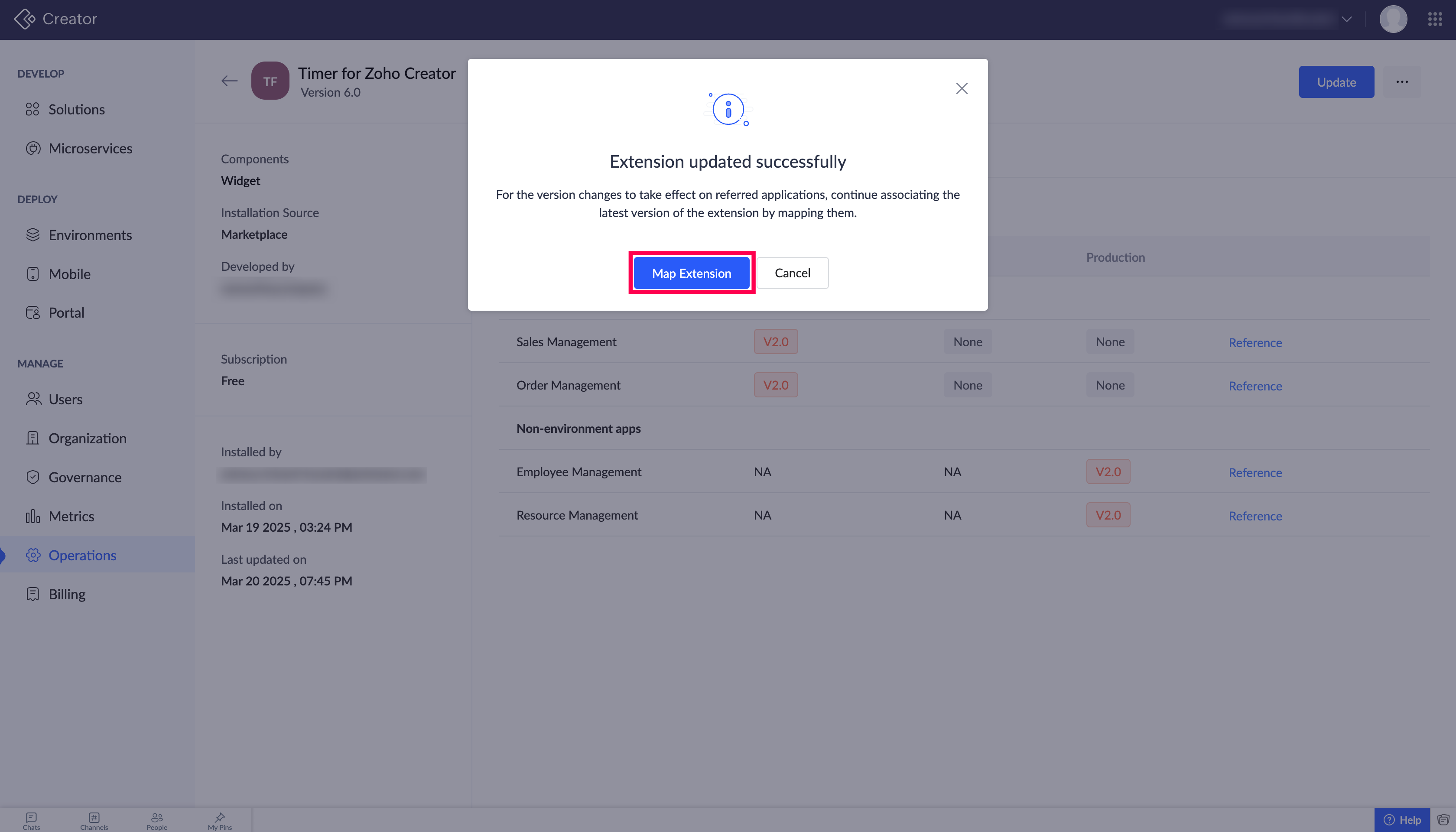Open the three-dots more options menu
Viewport: 1456px width, 832px height.
(x=1402, y=82)
